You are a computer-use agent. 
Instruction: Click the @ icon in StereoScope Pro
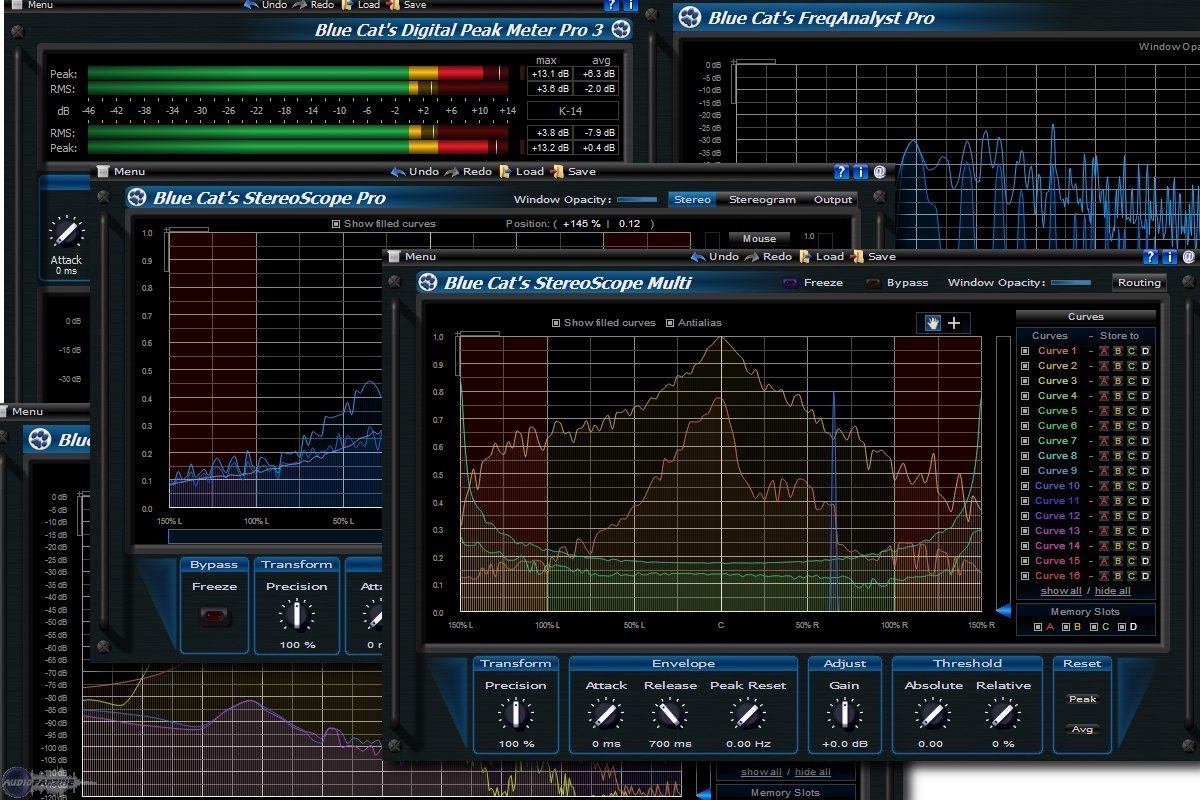click(879, 172)
